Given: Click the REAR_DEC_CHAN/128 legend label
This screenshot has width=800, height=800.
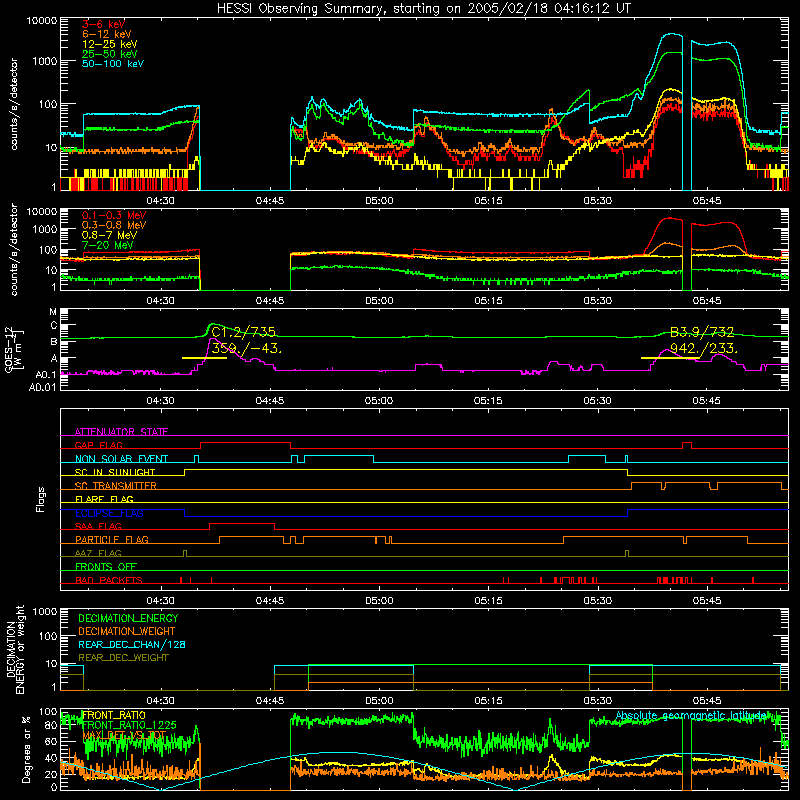Looking at the screenshot, I should [132, 644].
